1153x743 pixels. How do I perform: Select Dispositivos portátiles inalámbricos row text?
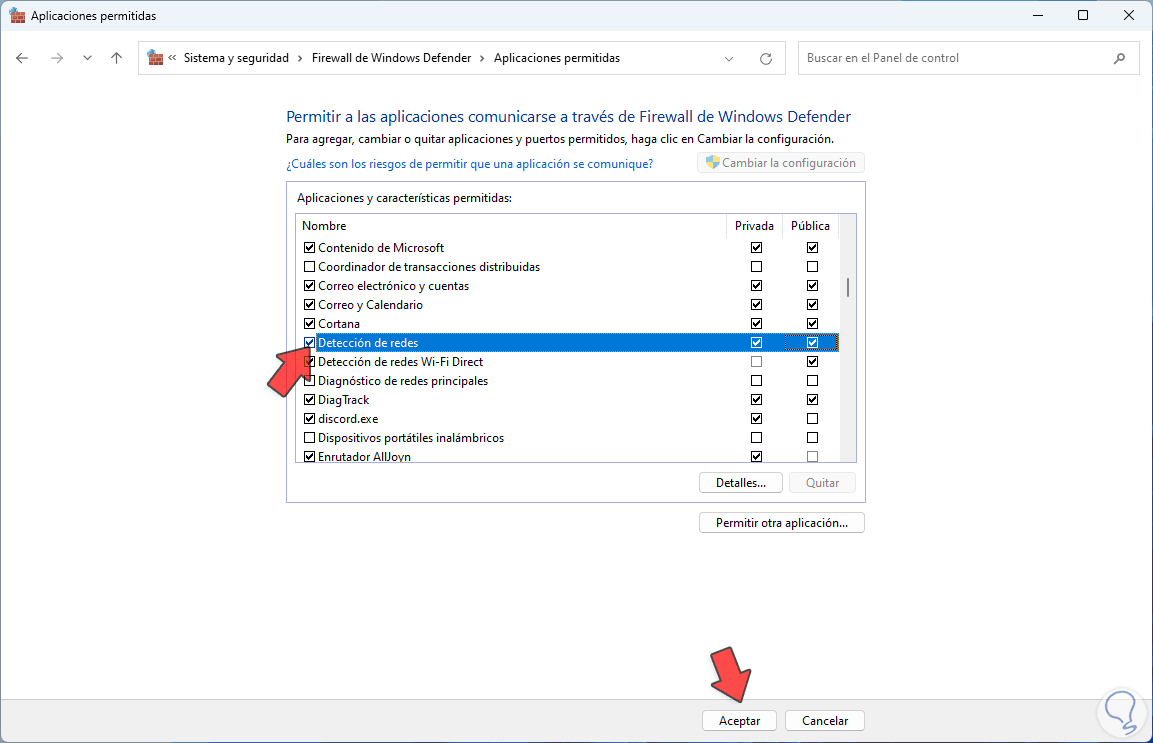(x=411, y=438)
